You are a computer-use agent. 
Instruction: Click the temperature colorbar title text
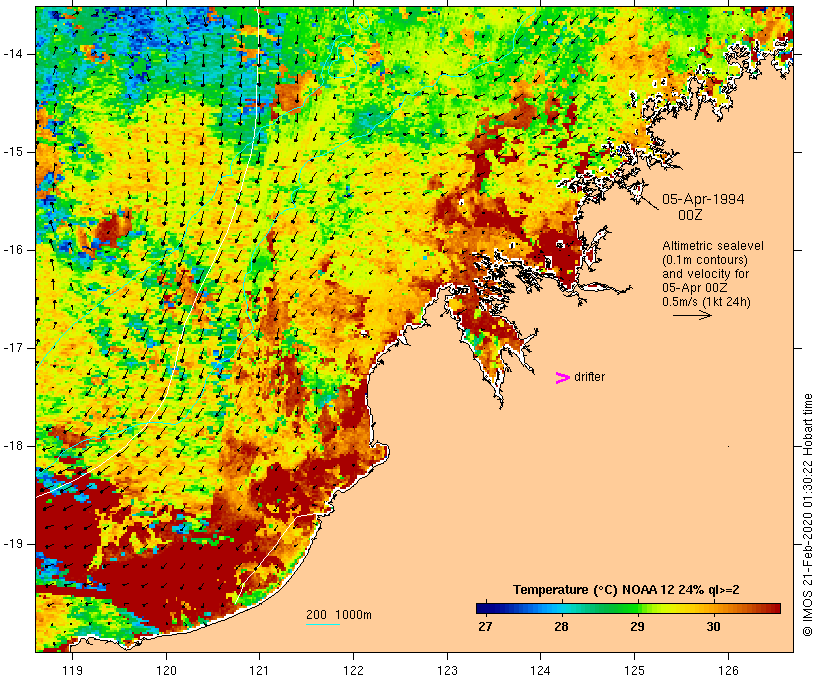626,590
